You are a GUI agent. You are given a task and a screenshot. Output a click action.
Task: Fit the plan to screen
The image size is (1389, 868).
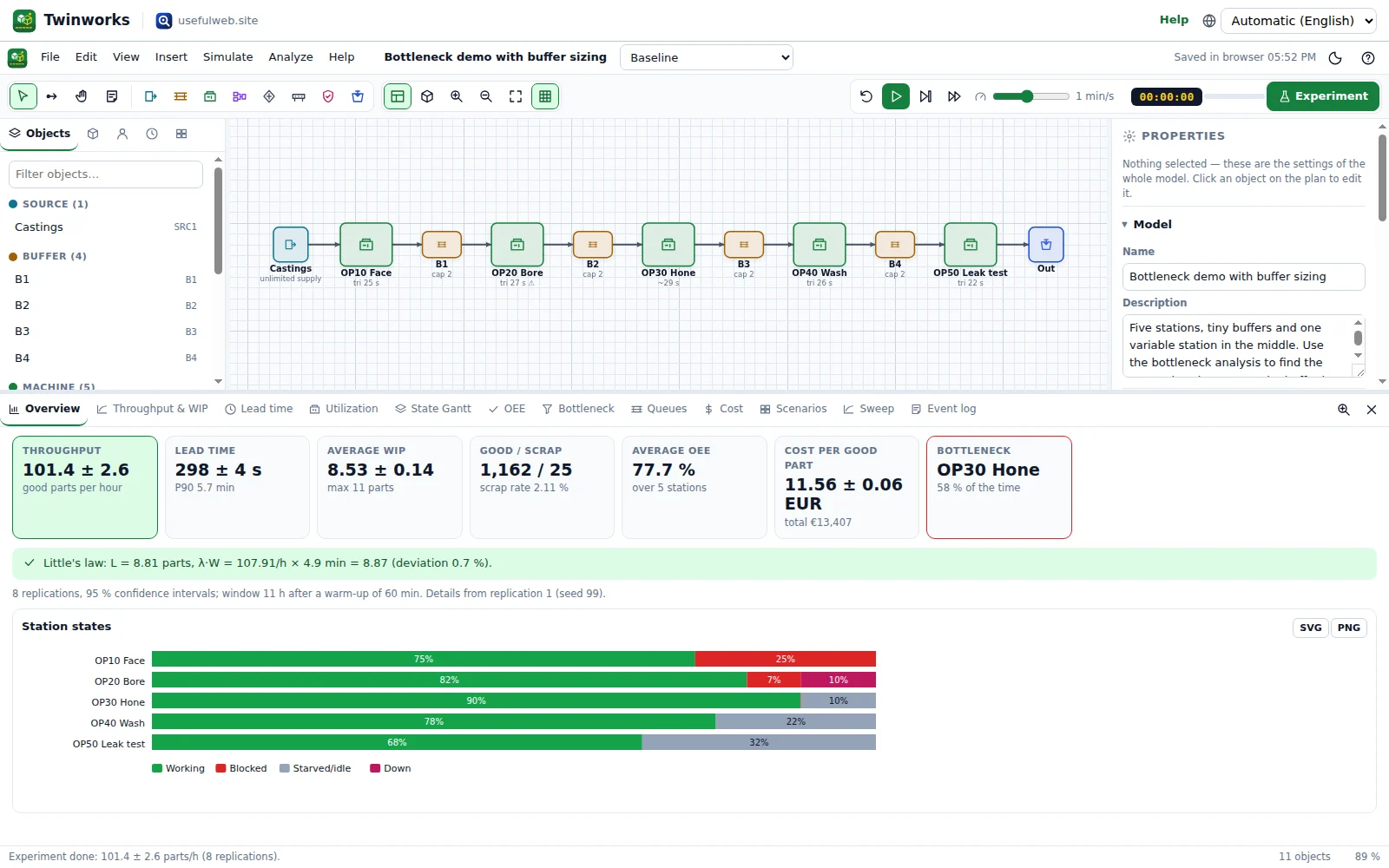[x=516, y=96]
